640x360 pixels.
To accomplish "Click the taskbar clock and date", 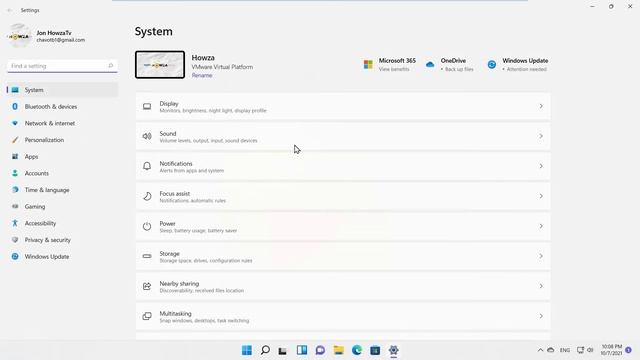I will click(611, 350).
